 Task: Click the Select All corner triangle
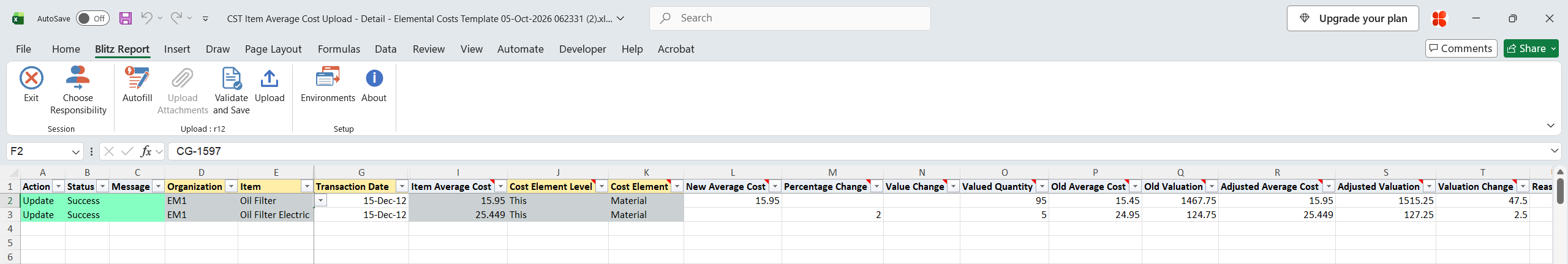click(x=14, y=173)
